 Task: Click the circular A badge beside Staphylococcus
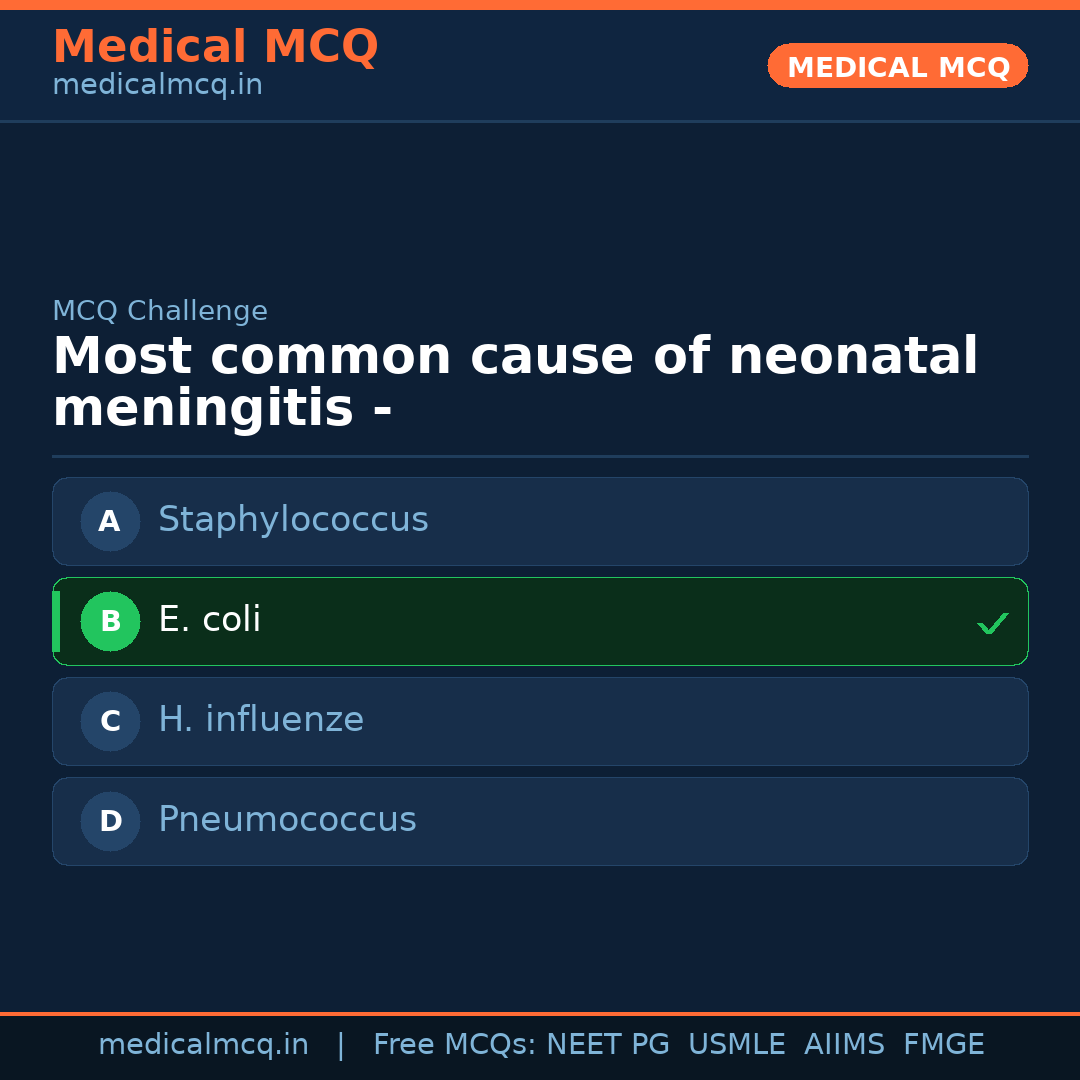110,521
